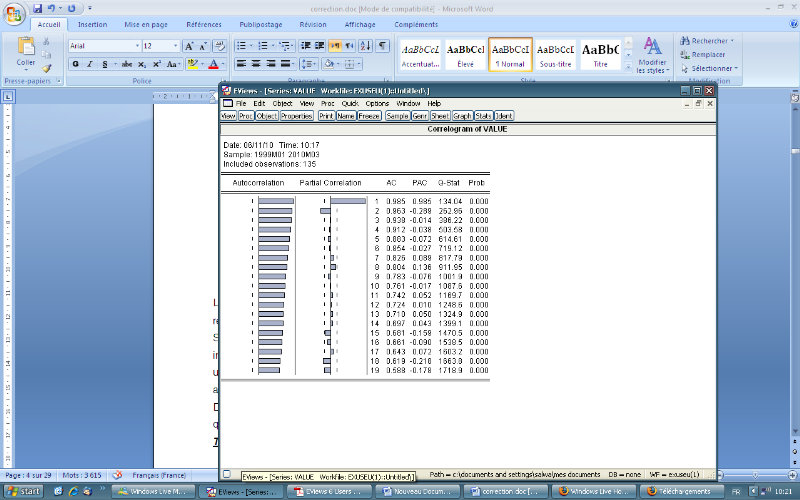Click the Freeze button in EViews
The image size is (800, 500).
(x=370, y=116)
